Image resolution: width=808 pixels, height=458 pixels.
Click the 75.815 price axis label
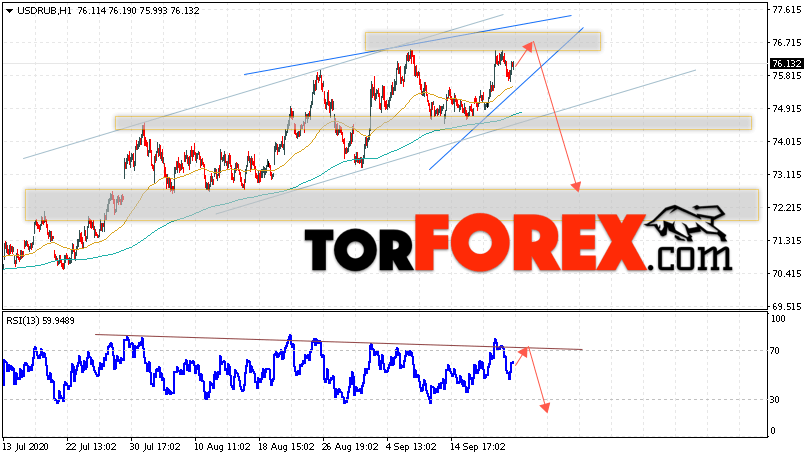[786, 76]
